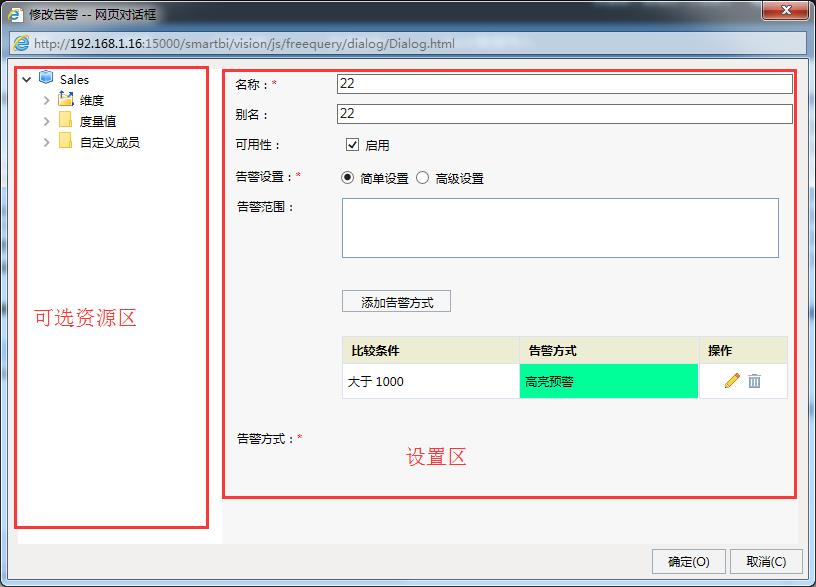816x587 pixels.
Task: Select the 简单设置 radio button
Action: click(x=348, y=178)
